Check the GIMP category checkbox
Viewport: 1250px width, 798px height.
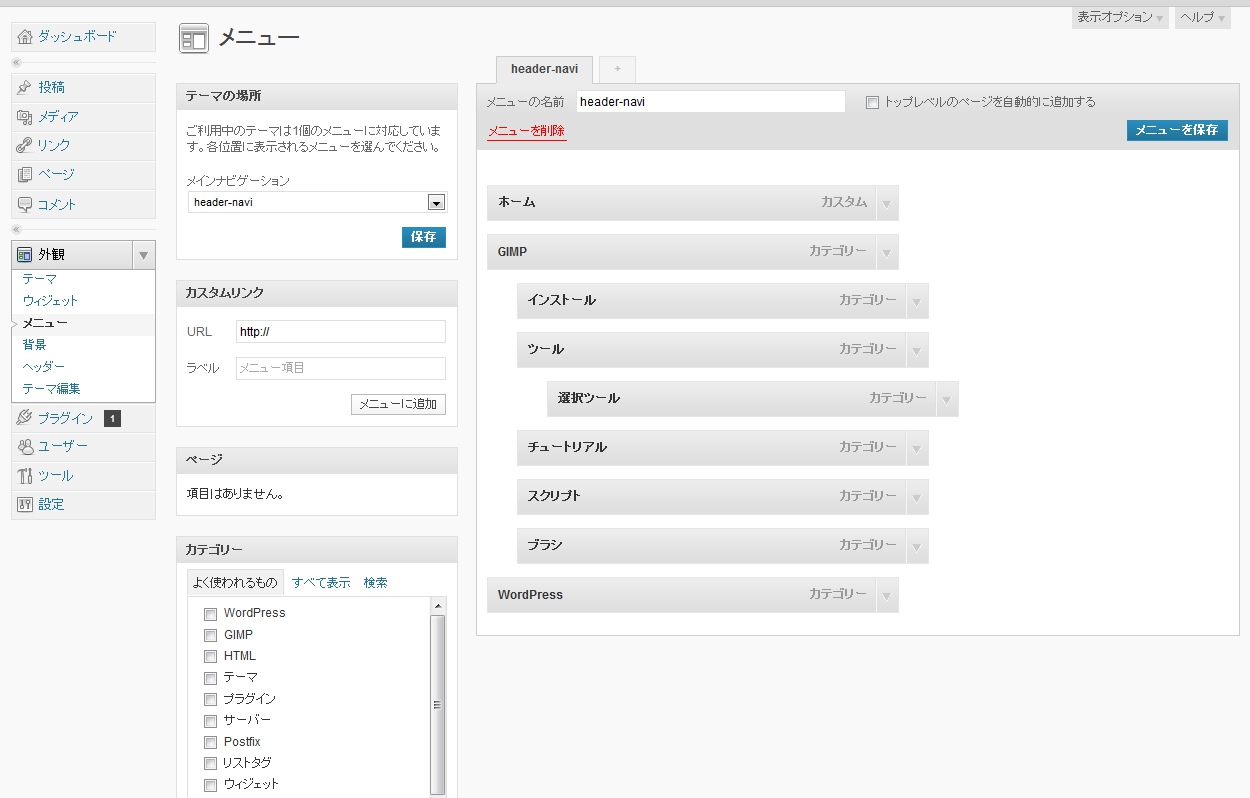210,635
